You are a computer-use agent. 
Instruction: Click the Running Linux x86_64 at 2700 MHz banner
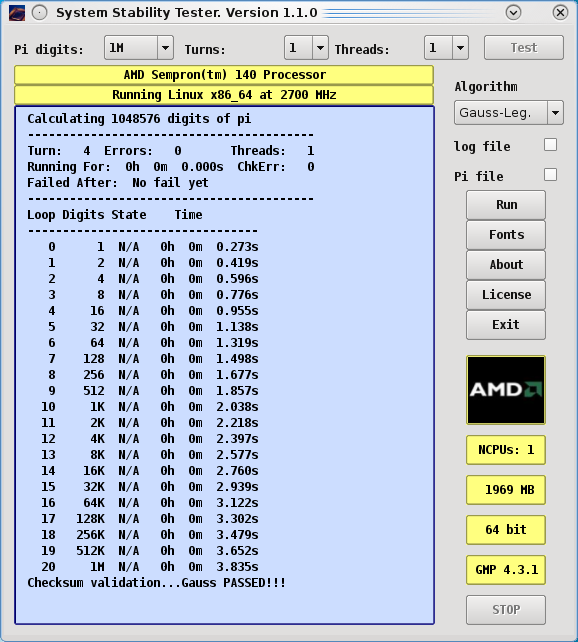pos(224,95)
